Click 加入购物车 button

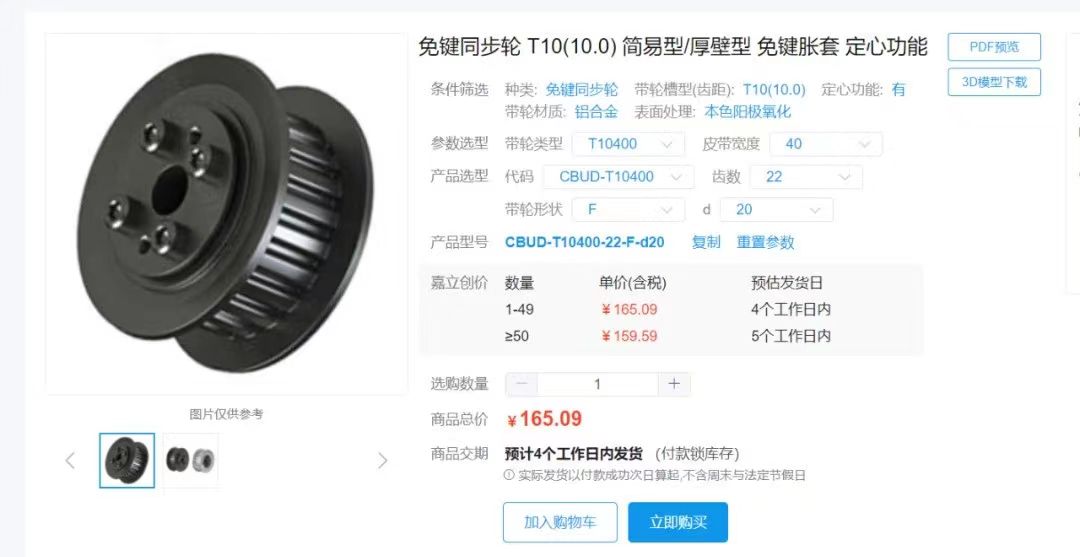[560, 523]
